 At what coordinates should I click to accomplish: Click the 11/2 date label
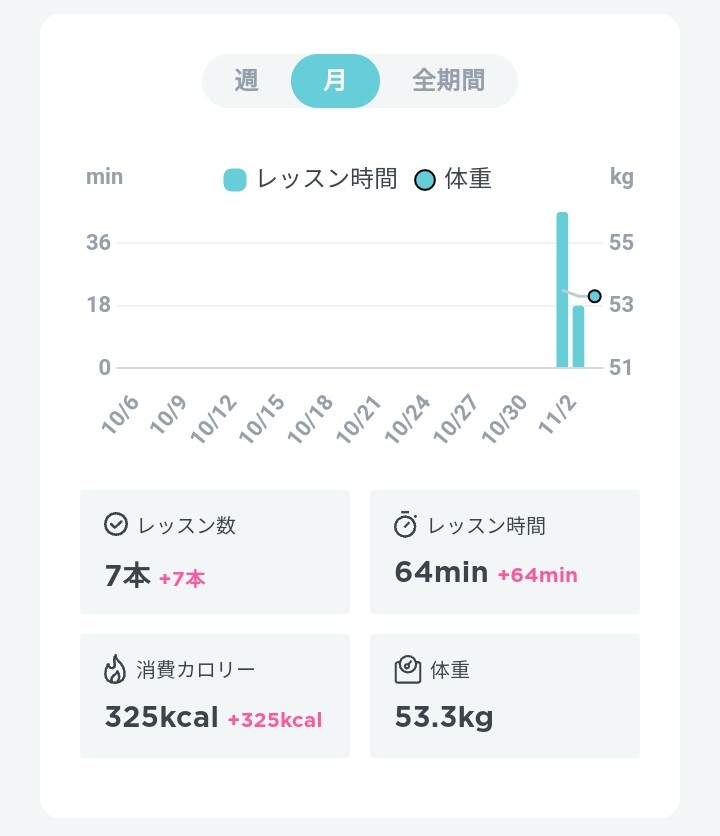[558, 415]
